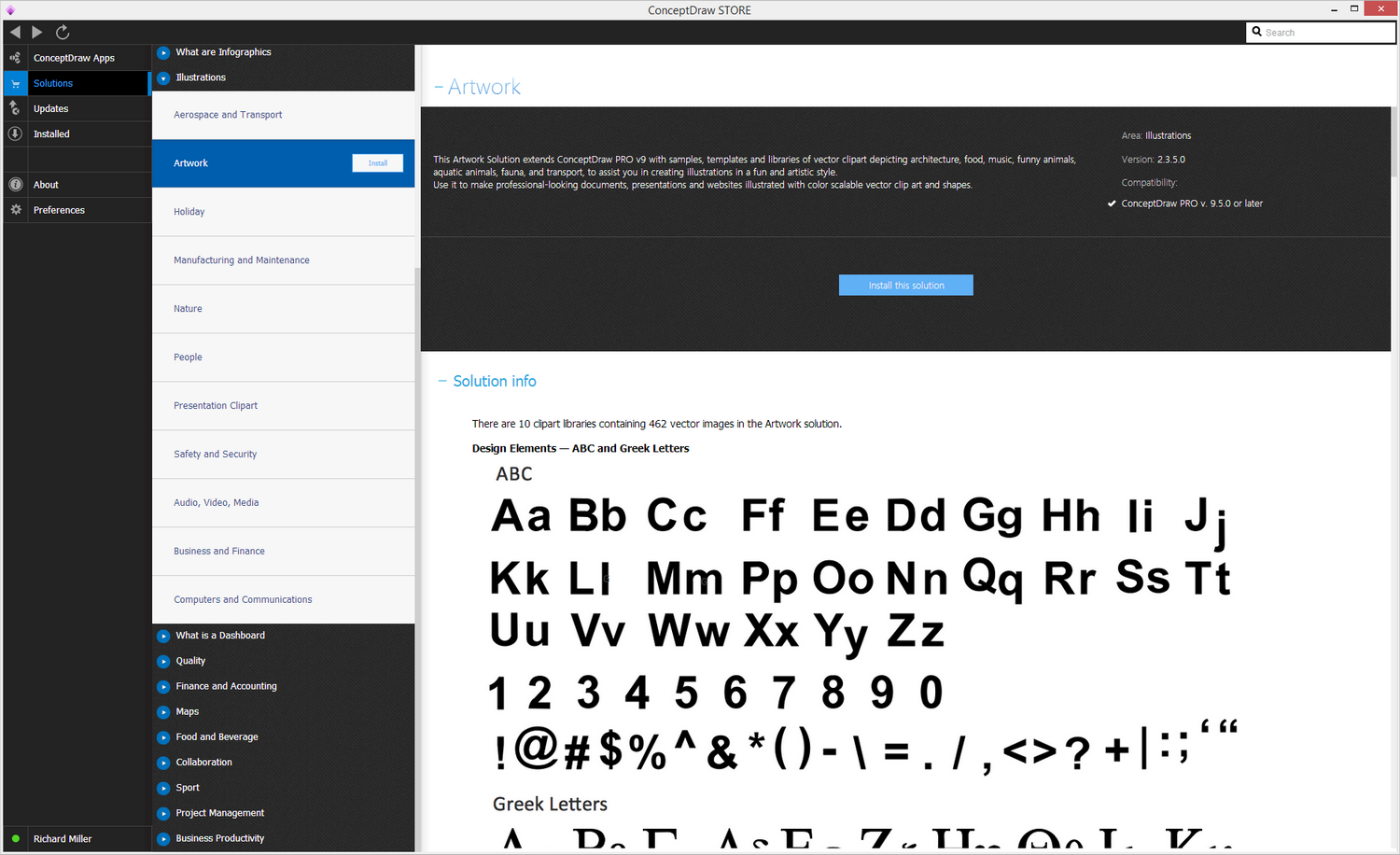Expand the What are Infographics section

click(163, 52)
